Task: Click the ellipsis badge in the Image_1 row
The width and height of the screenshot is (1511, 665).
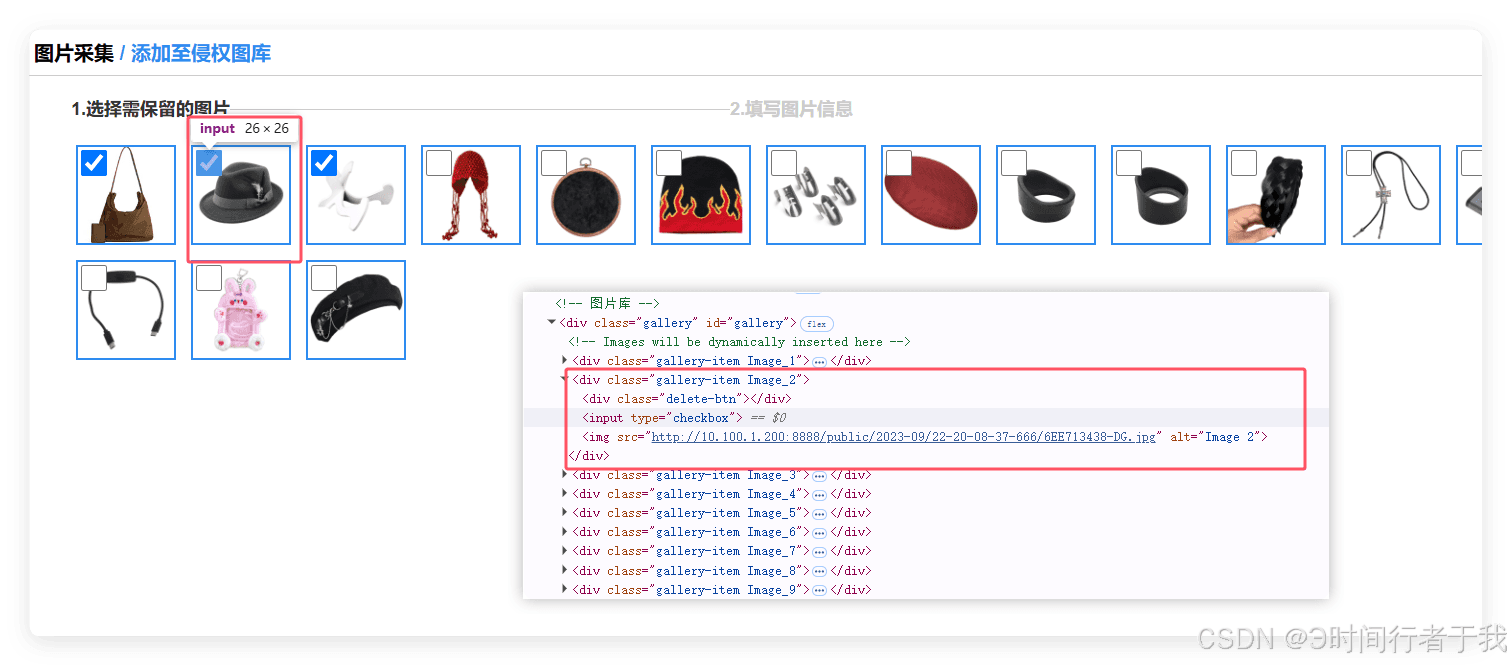Action: point(819,361)
